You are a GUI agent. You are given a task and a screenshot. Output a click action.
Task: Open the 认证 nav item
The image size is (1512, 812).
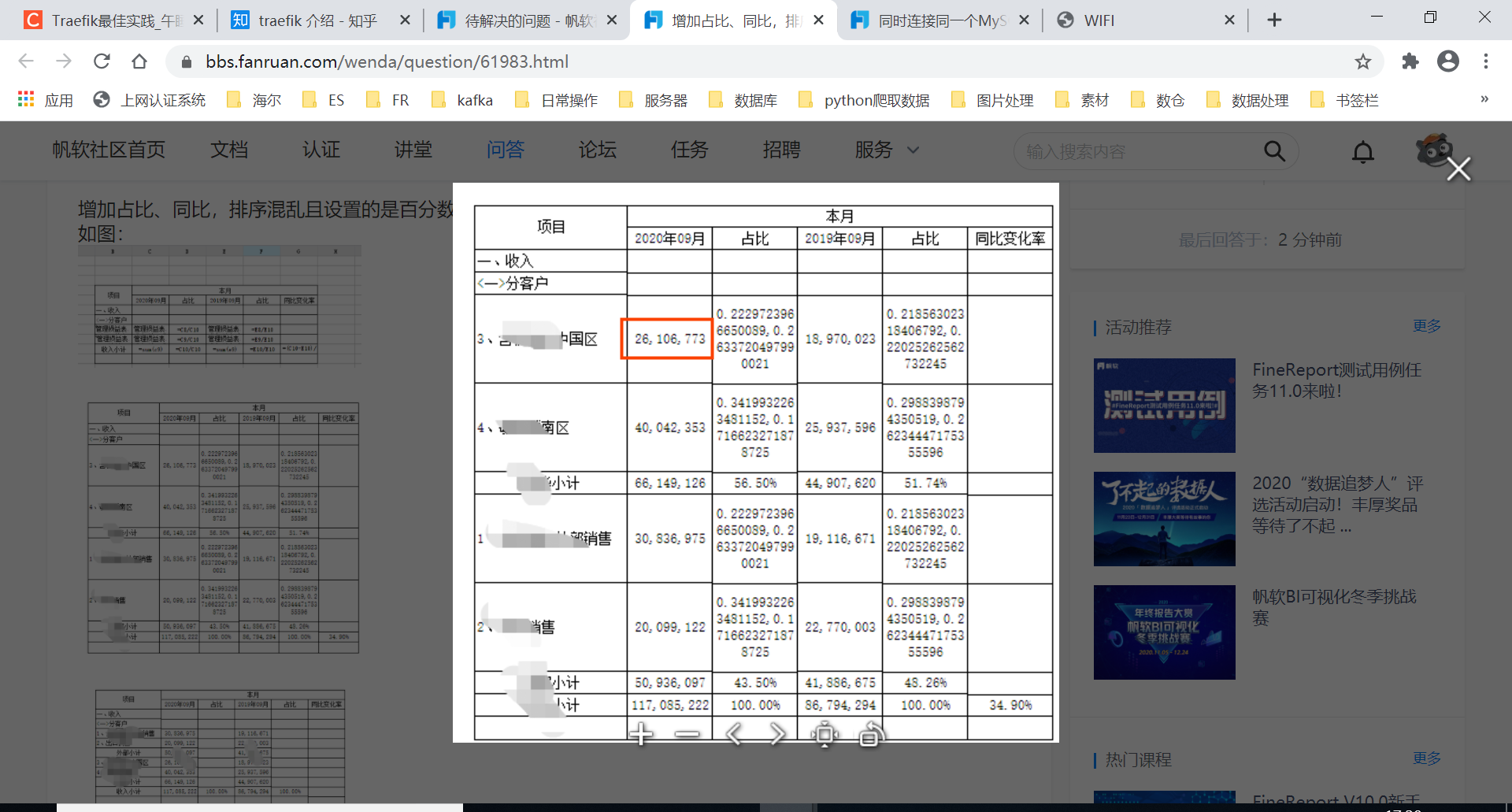click(x=321, y=150)
